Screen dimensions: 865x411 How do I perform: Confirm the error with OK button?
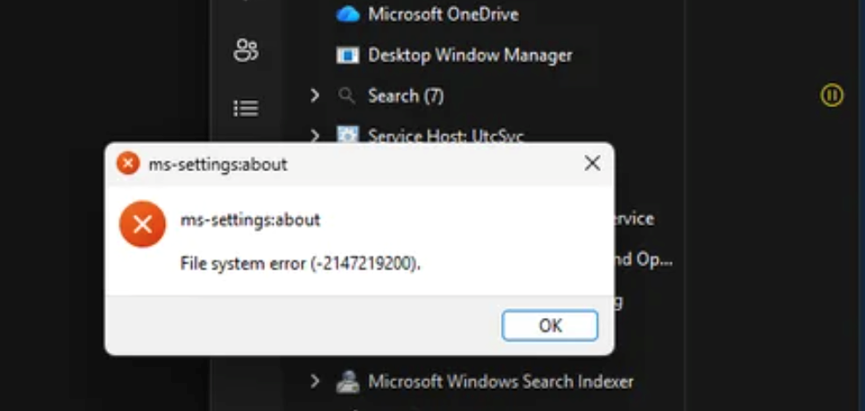550,325
